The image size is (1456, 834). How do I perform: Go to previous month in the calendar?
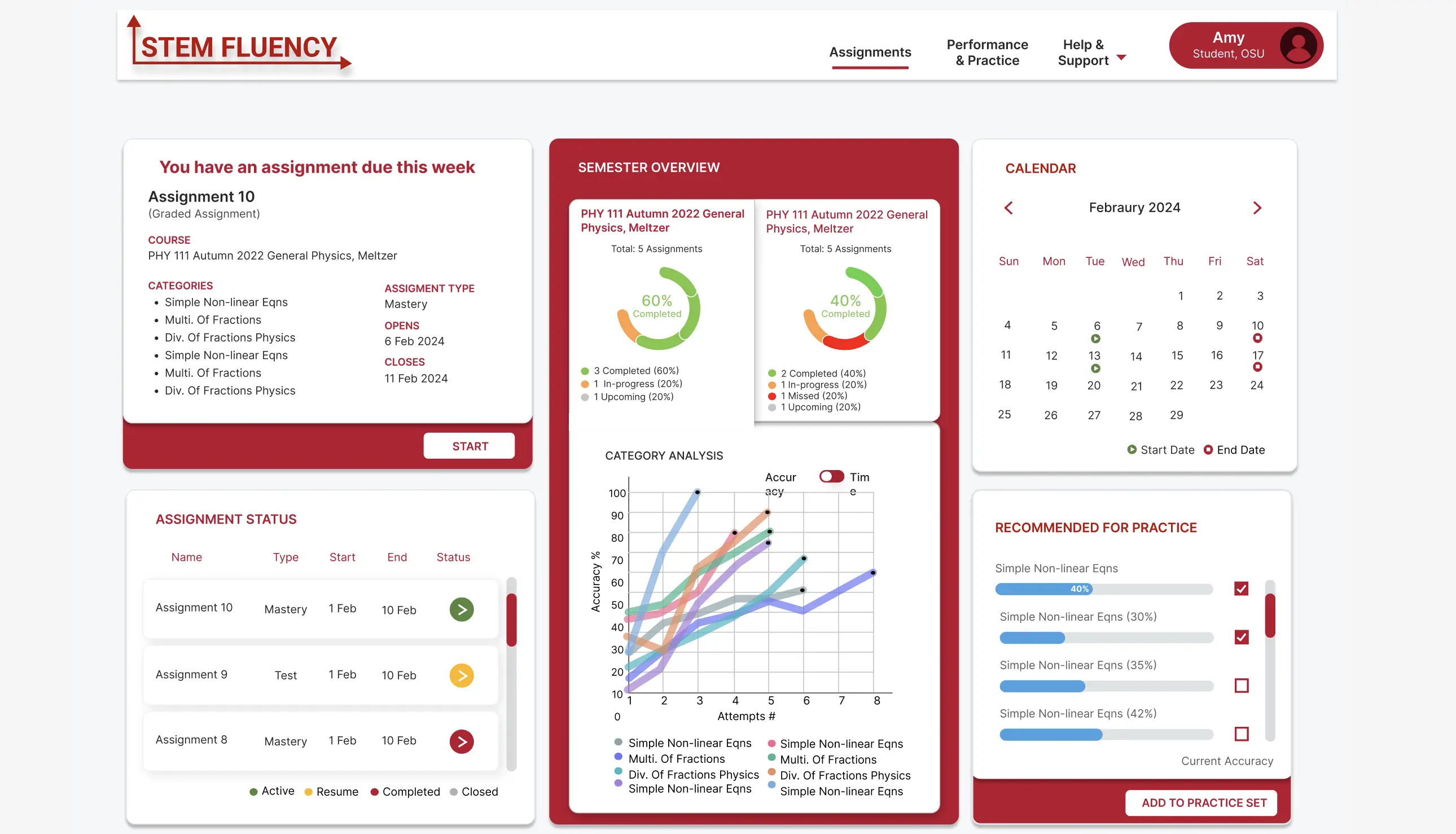[1008, 208]
